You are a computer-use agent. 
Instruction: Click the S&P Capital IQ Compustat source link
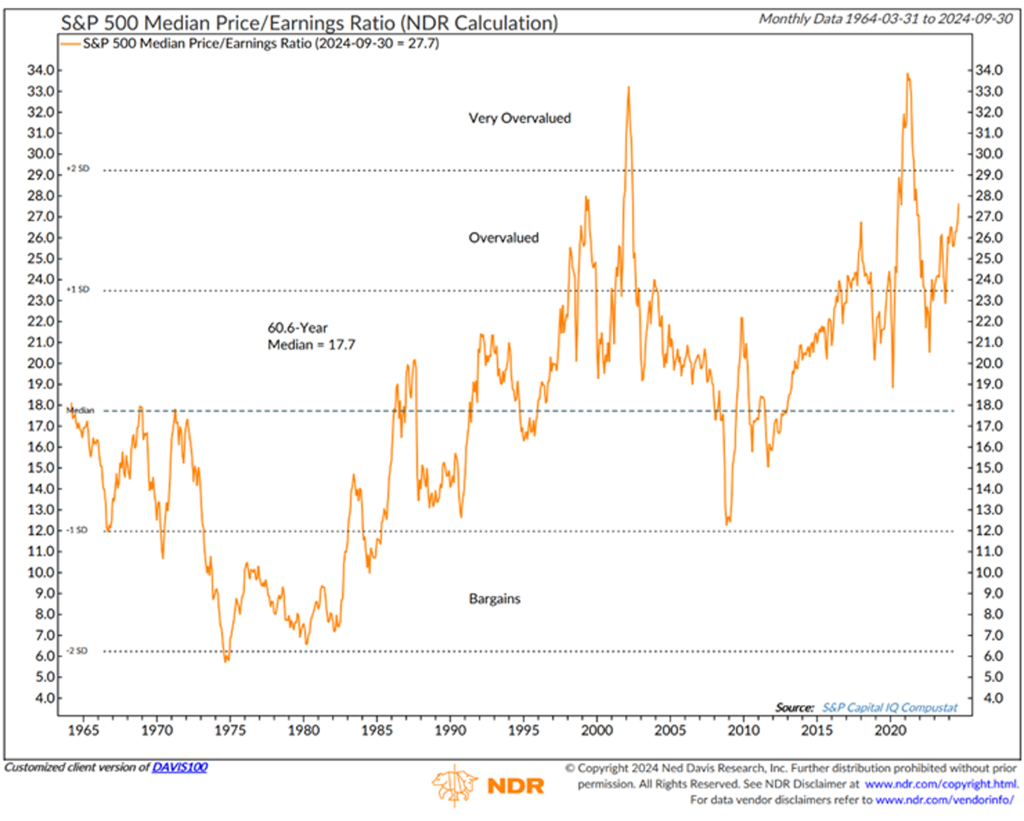click(x=889, y=707)
